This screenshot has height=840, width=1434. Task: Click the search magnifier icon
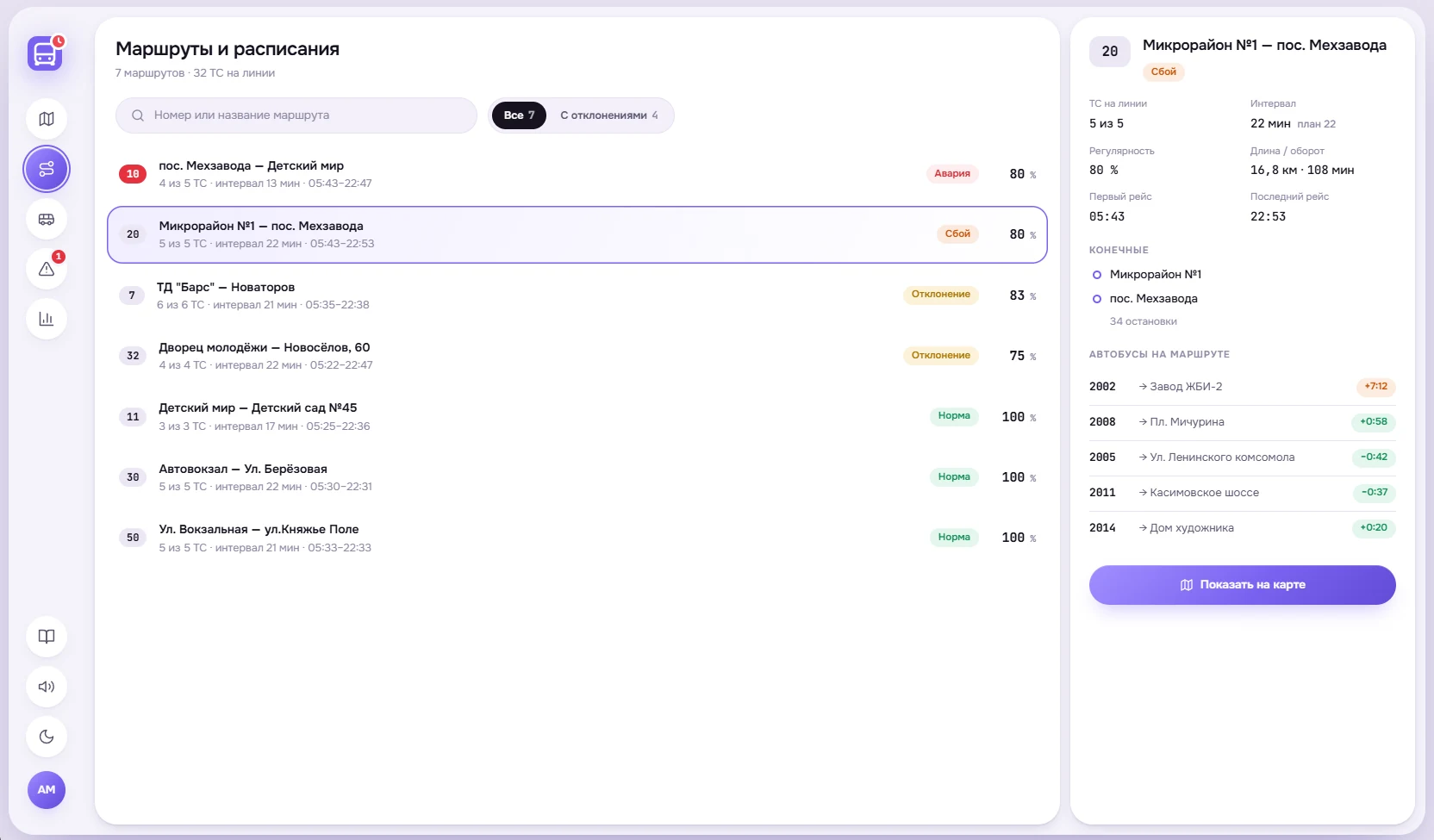click(138, 115)
